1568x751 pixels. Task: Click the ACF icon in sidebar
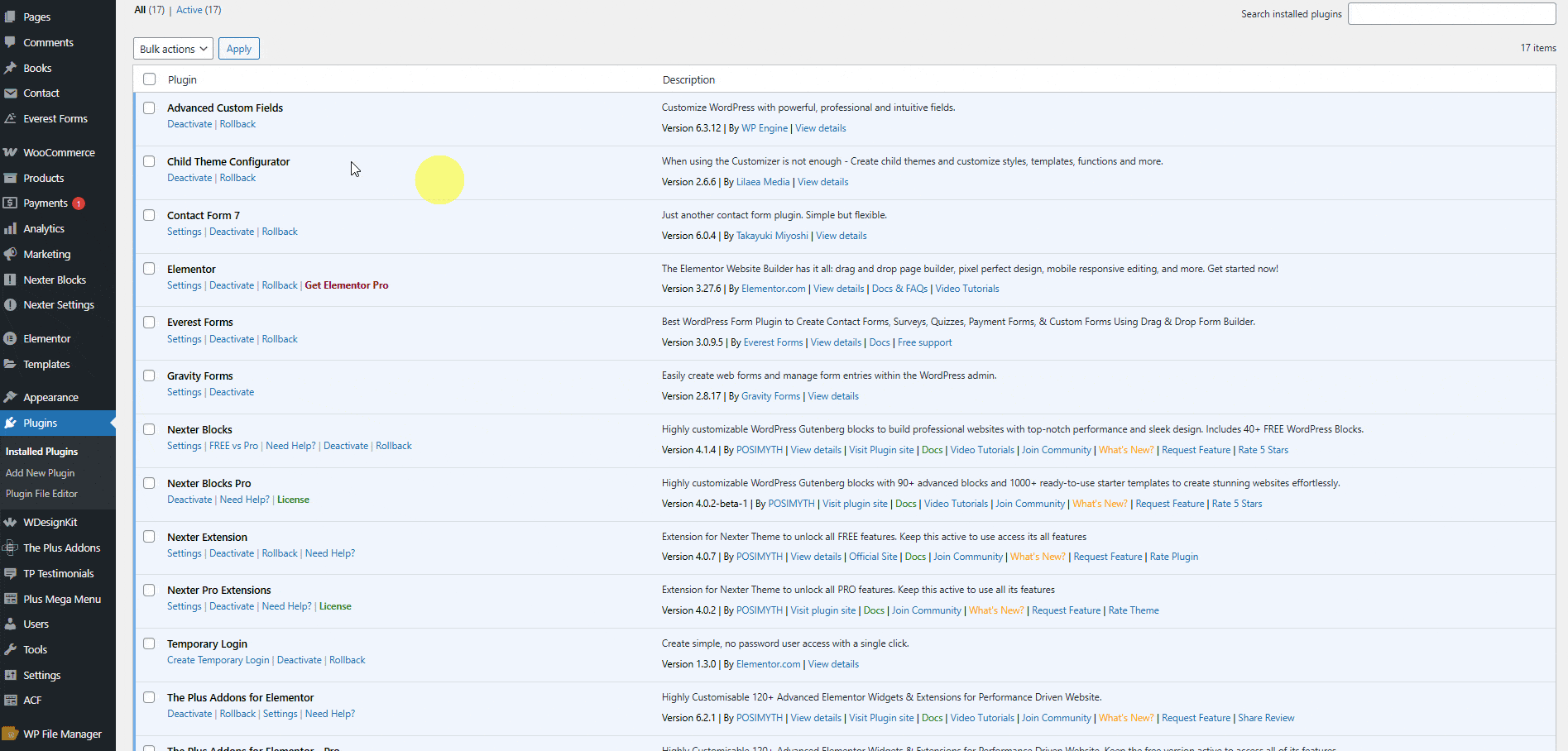click(x=10, y=701)
